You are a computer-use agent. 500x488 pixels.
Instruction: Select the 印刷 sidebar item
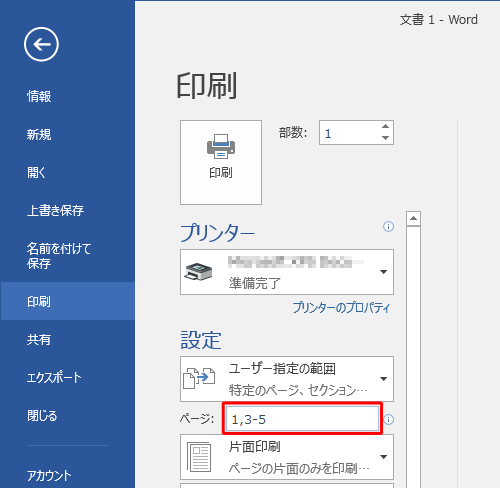coord(68,301)
